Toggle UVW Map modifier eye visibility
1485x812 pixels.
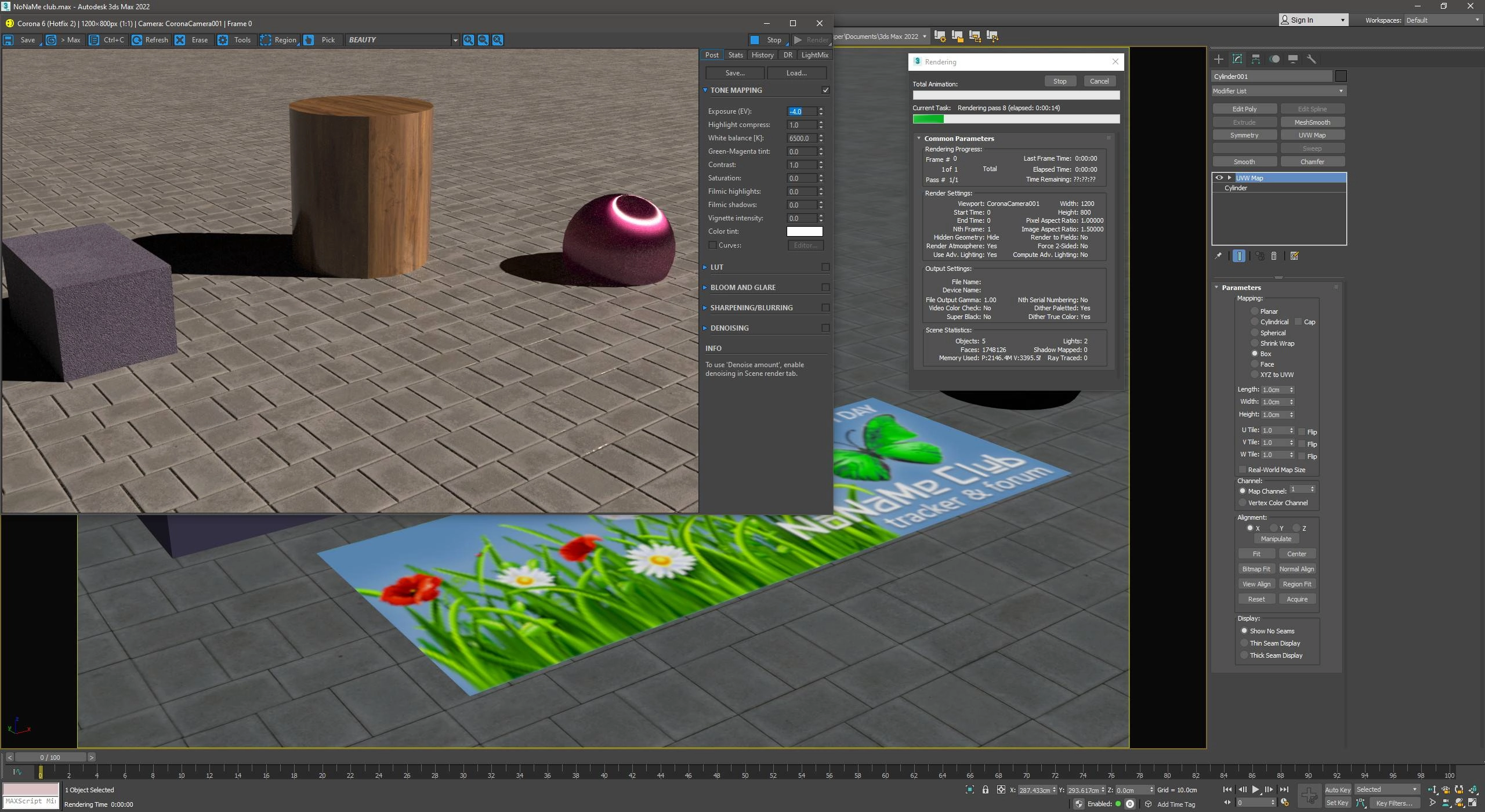click(1219, 177)
